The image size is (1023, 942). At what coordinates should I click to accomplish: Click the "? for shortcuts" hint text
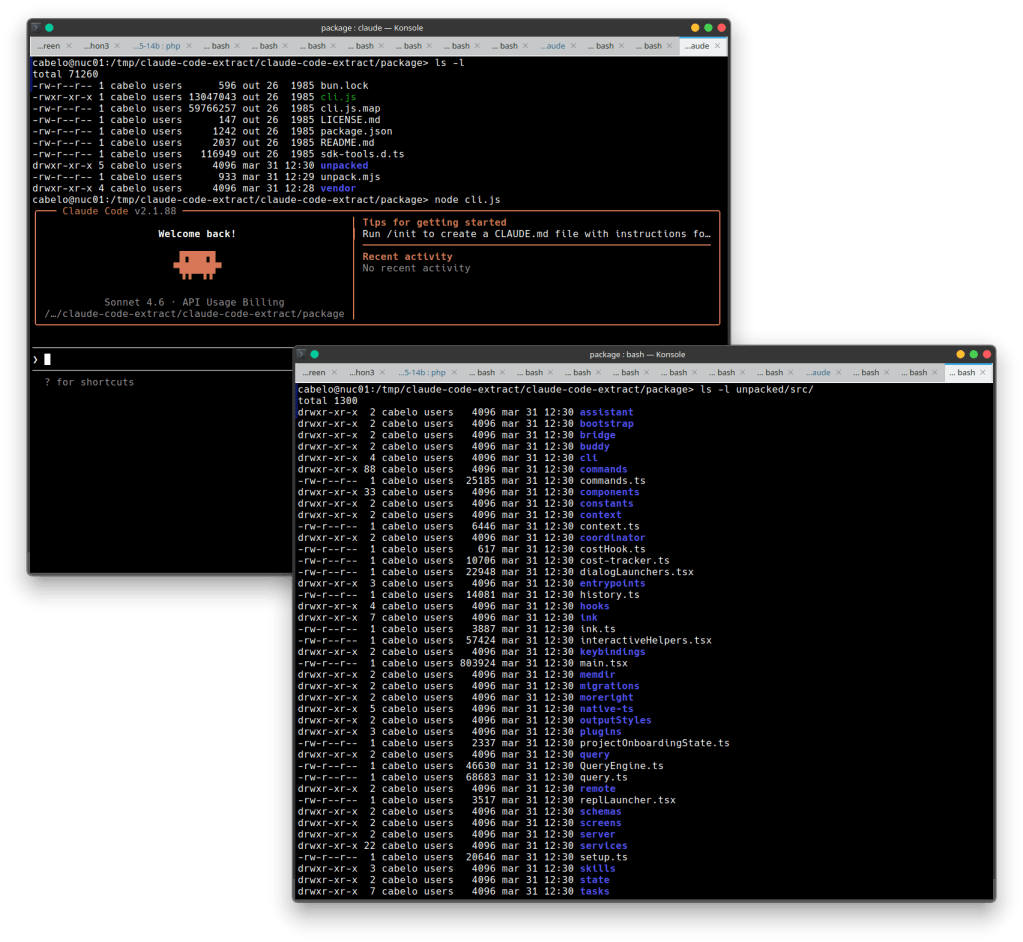[89, 382]
